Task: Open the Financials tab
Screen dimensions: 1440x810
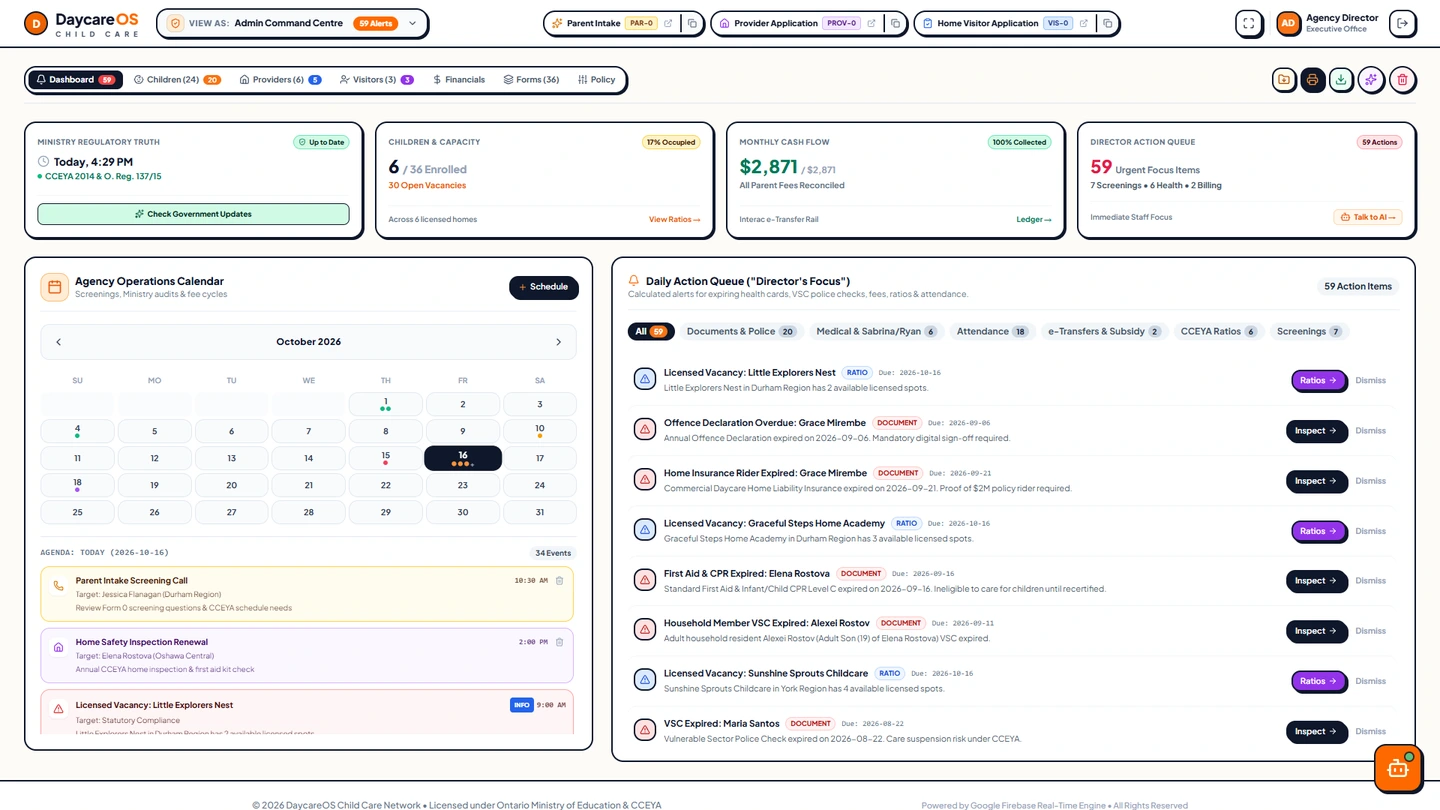Action: click(x=459, y=79)
